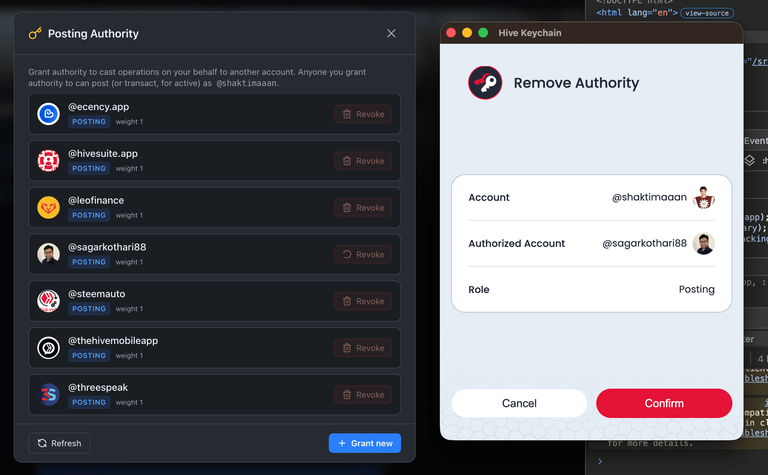Click the @threespeak 3S avatar icon
This screenshot has height=475, width=768.
click(48, 395)
